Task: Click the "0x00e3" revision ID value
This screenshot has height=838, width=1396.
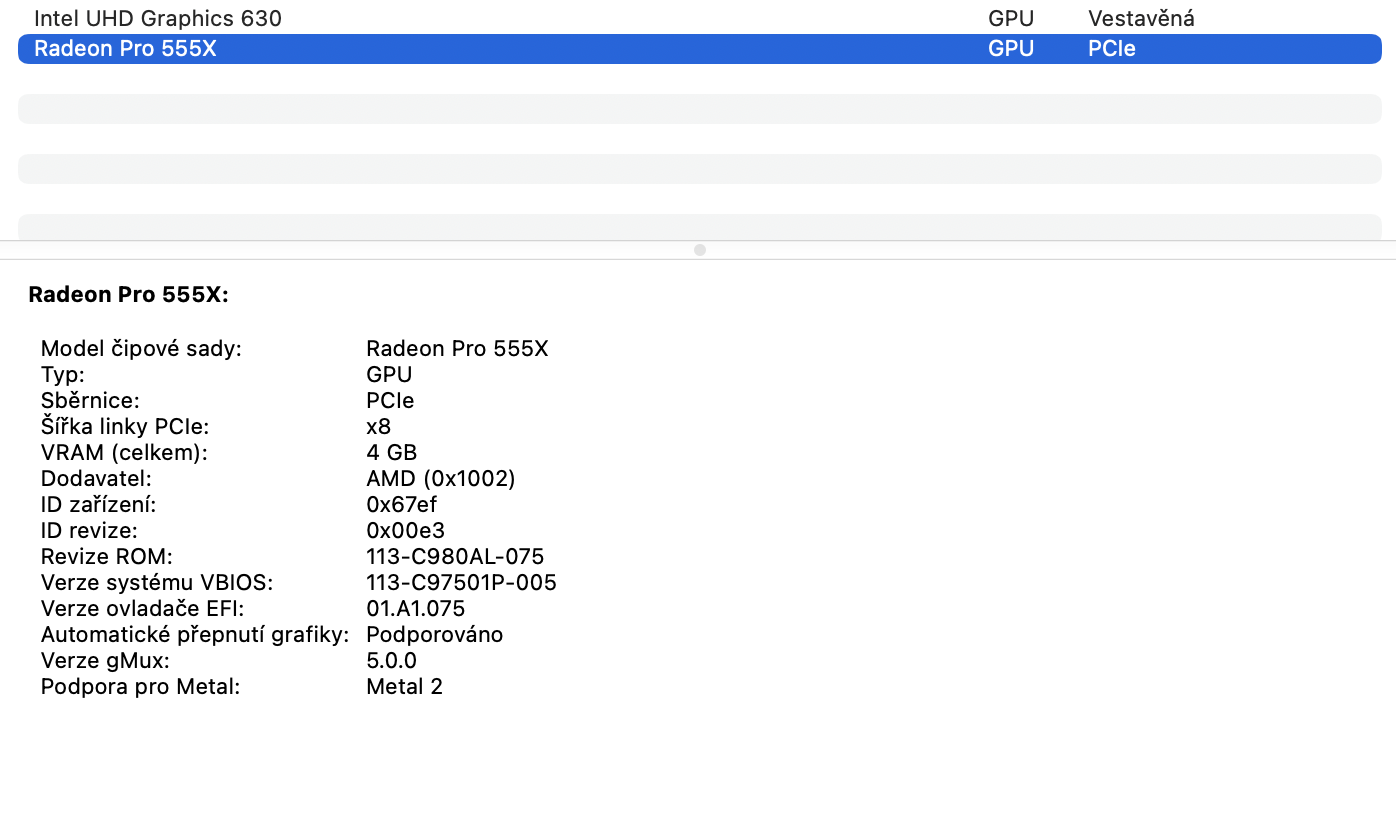Action: (406, 531)
